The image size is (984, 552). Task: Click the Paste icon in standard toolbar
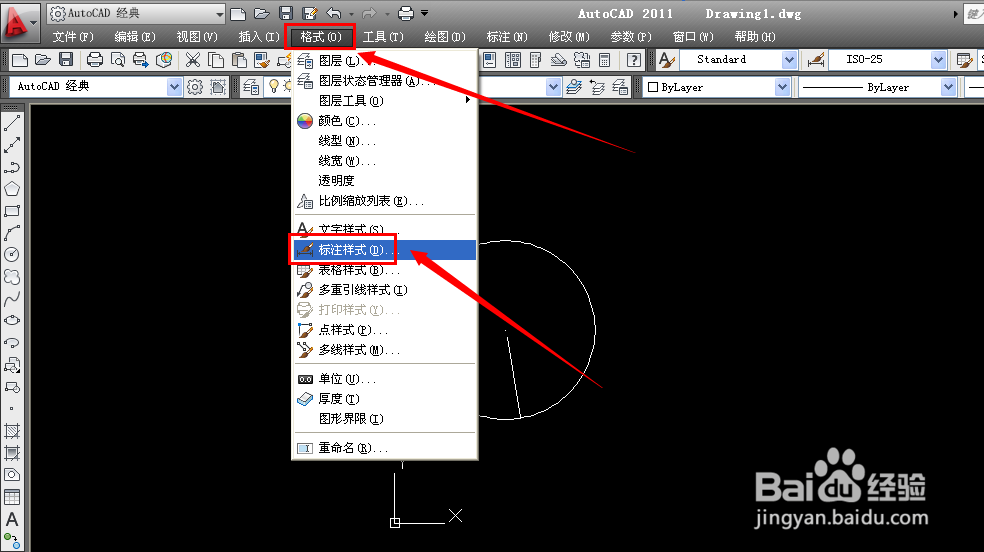(x=239, y=60)
